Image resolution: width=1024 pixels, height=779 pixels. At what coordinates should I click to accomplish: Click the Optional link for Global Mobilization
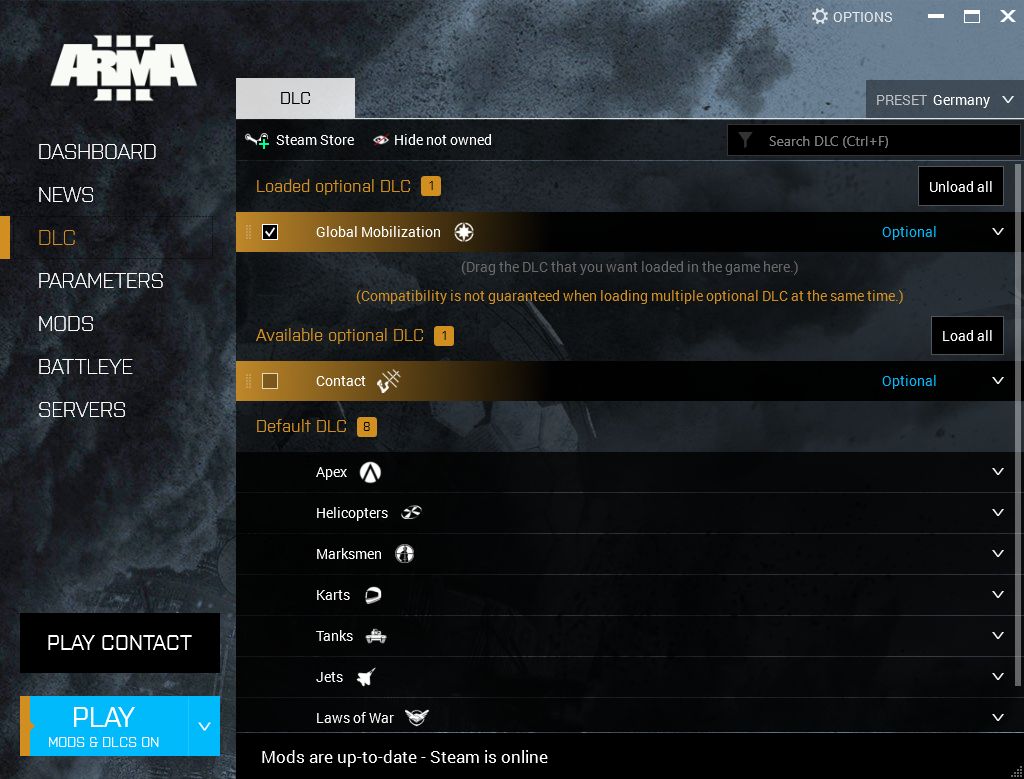point(908,232)
